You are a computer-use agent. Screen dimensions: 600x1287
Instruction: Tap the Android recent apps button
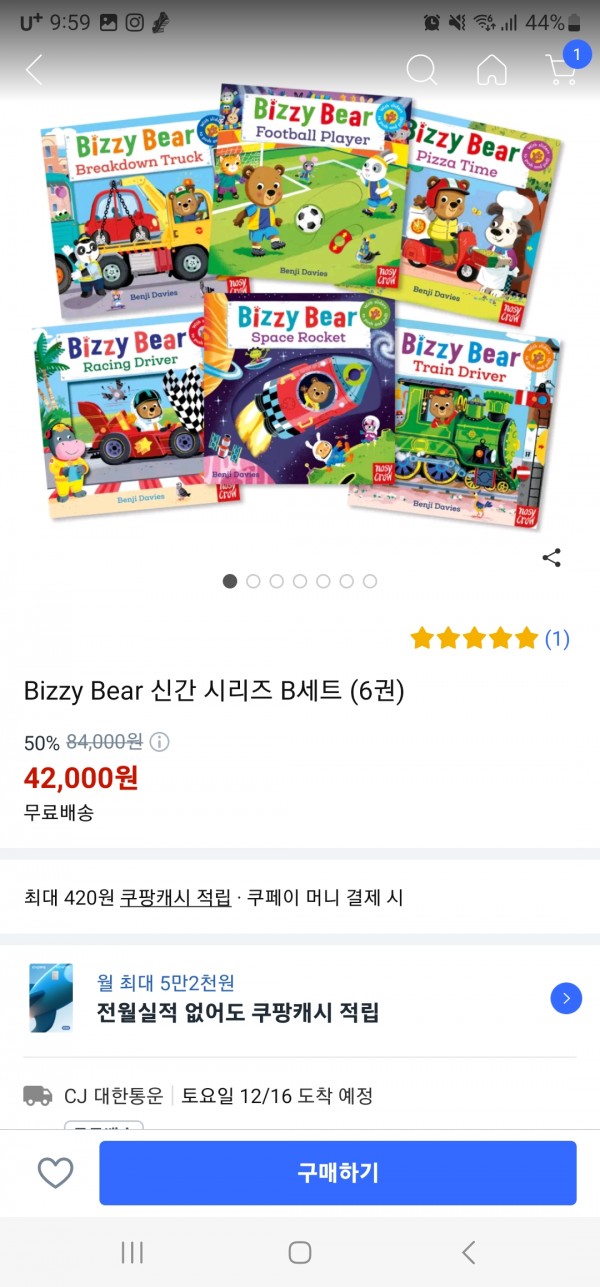tap(132, 1252)
